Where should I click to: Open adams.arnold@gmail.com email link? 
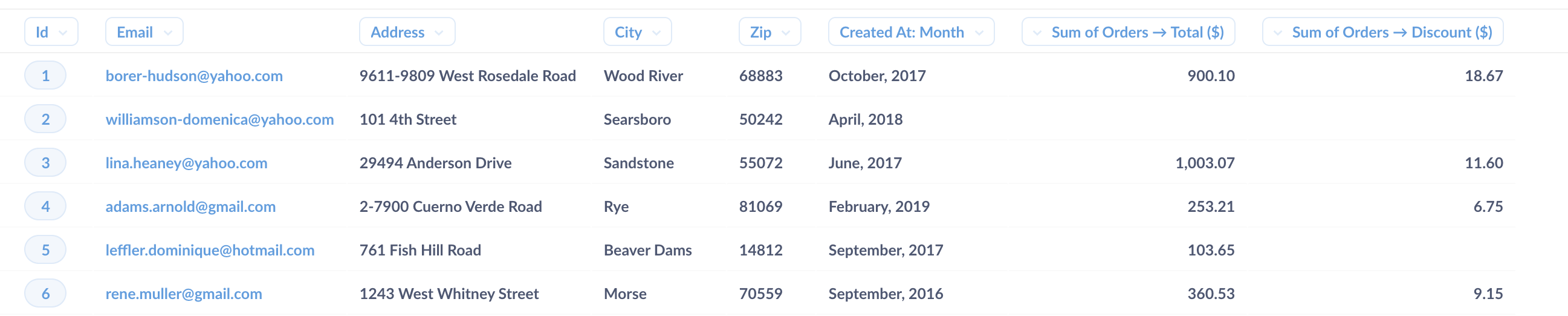click(190, 206)
